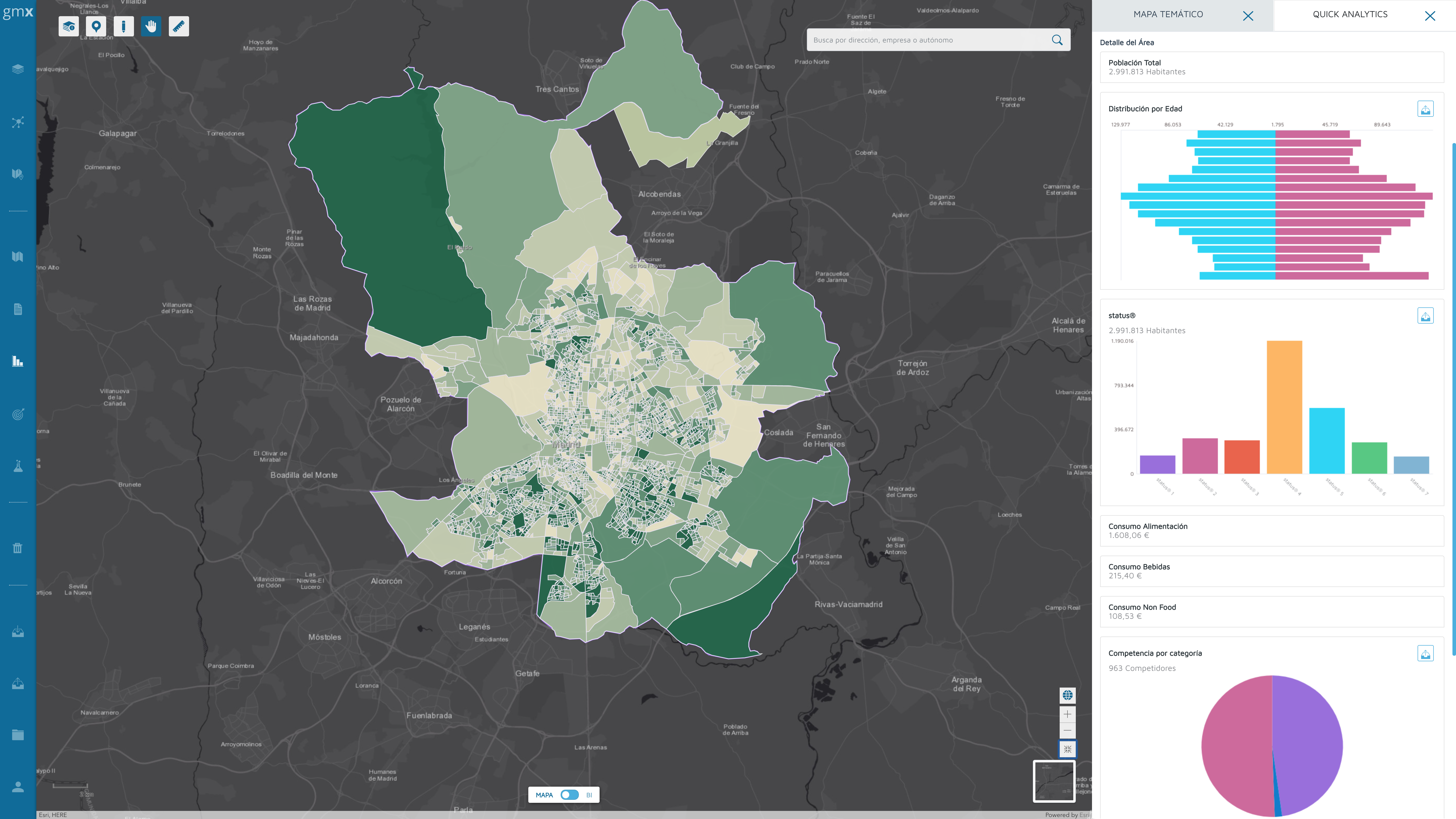Click the orange status 4 bar
1456x819 pixels.
click(x=1284, y=407)
